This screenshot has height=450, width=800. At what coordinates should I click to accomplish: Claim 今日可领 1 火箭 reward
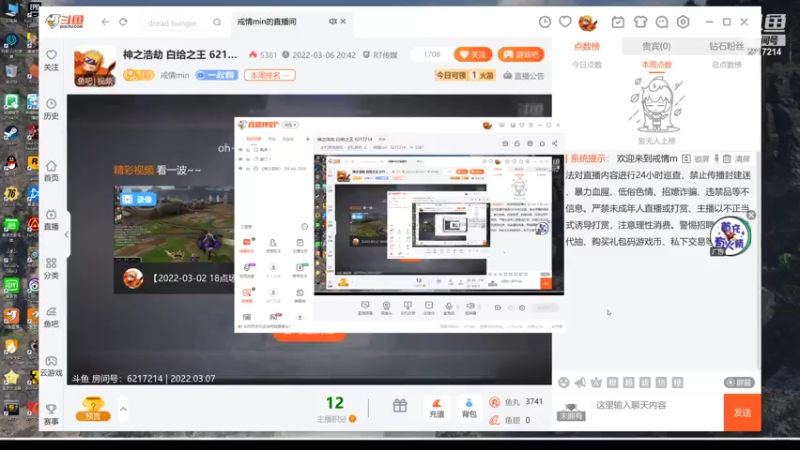tap(465, 76)
